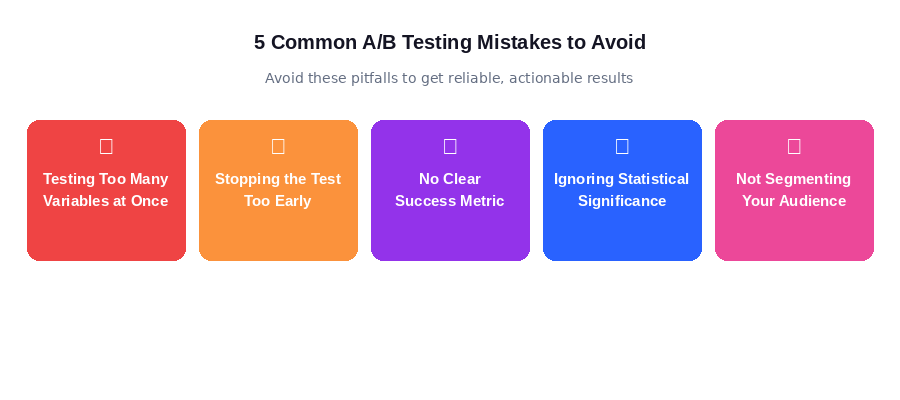Click the "5 Common A/B Testing Mistakes" headline
The height and width of the screenshot is (400, 900).
click(x=450, y=42)
